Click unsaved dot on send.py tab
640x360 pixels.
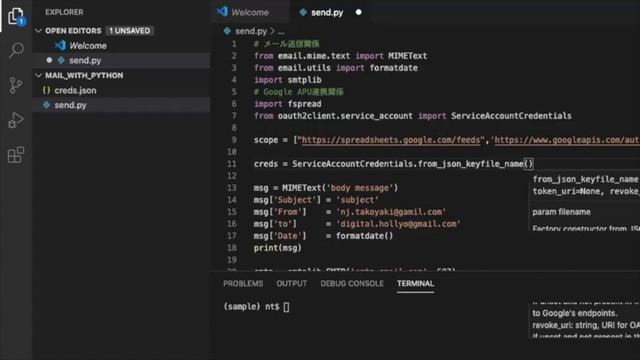(358, 12)
